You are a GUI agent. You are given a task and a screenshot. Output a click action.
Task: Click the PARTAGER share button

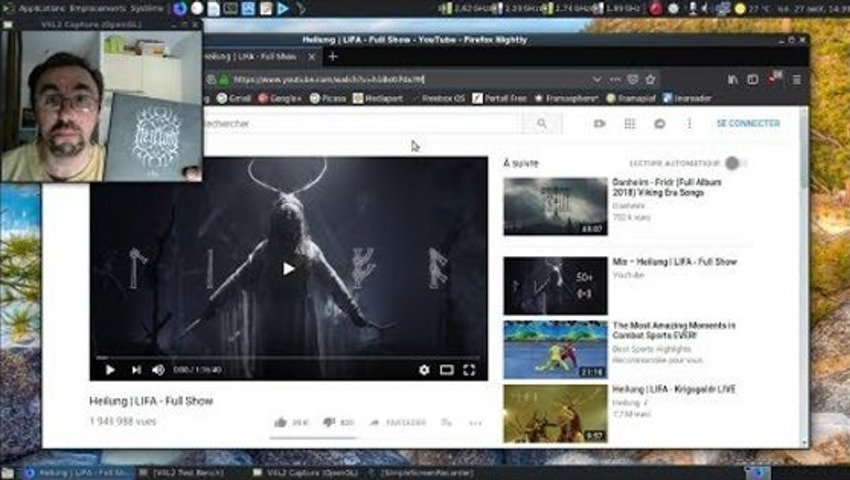tap(398, 423)
